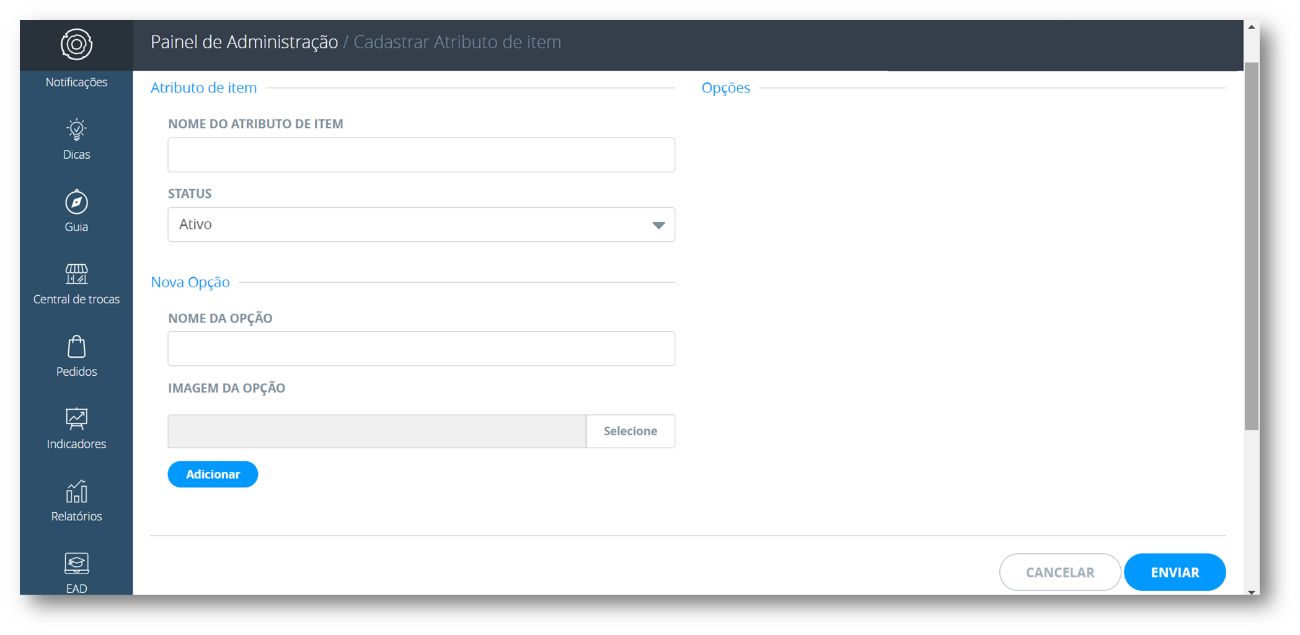Select Notificações in the sidebar
This screenshot has width=1300, height=635.
(76, 82)
